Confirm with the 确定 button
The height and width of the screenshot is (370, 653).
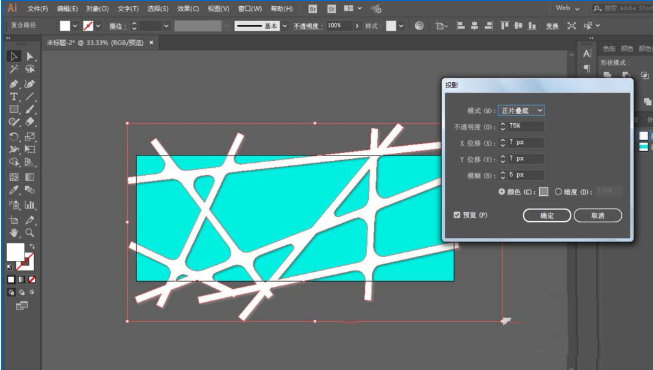pos(547,215)
